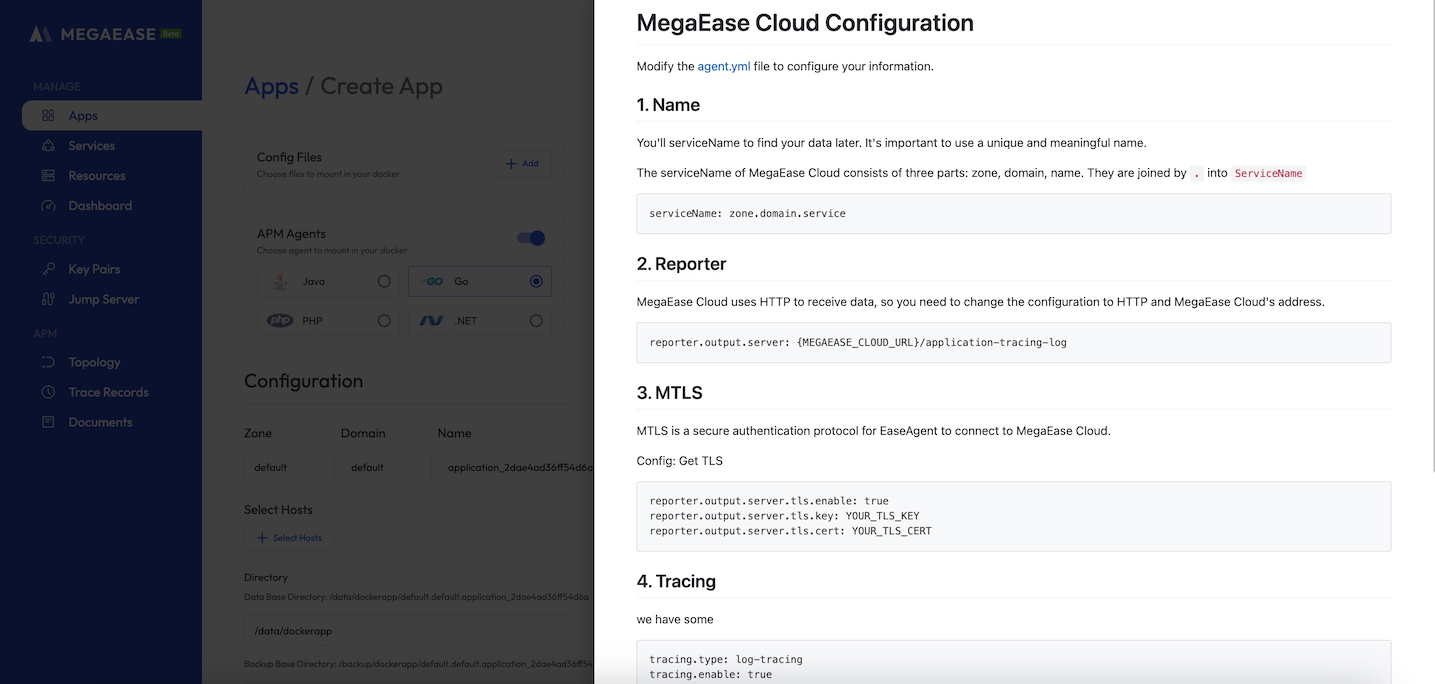Viewport: 1435px width, 684px height.
Task: Click the Dashboard gauge icon
Action: tap(48, 206)
